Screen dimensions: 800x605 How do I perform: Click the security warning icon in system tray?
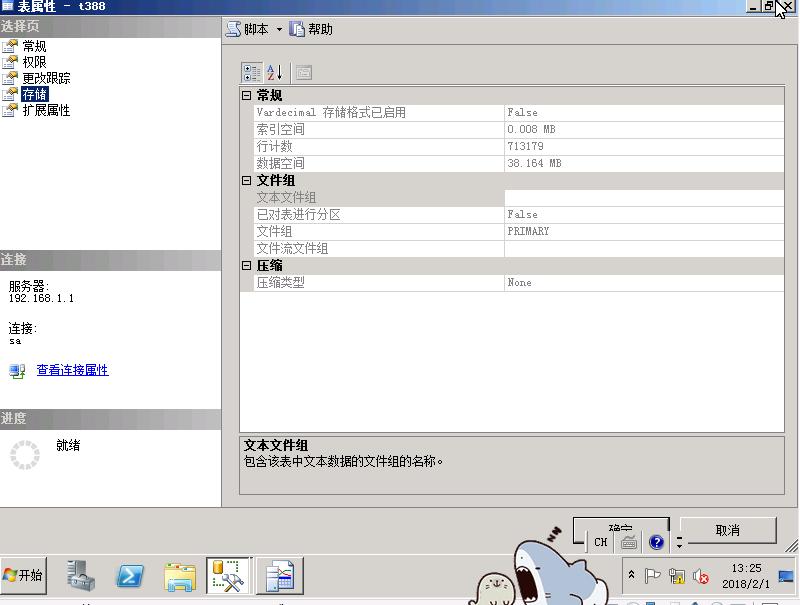677,577
